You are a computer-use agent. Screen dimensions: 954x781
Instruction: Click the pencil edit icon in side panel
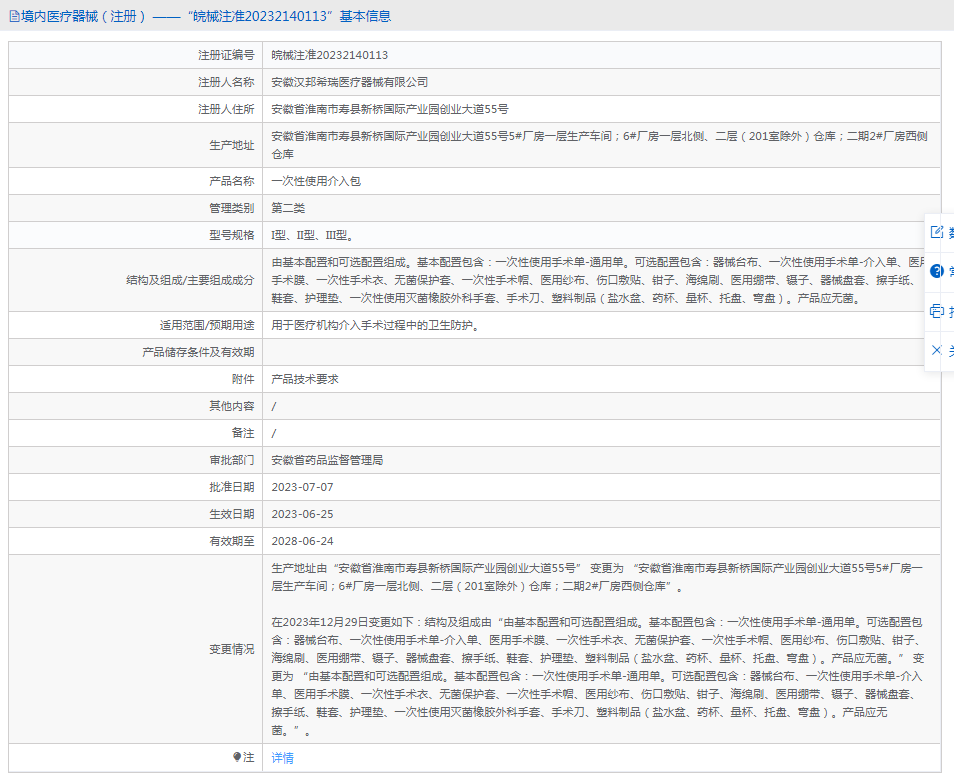(x=937, y=232)
